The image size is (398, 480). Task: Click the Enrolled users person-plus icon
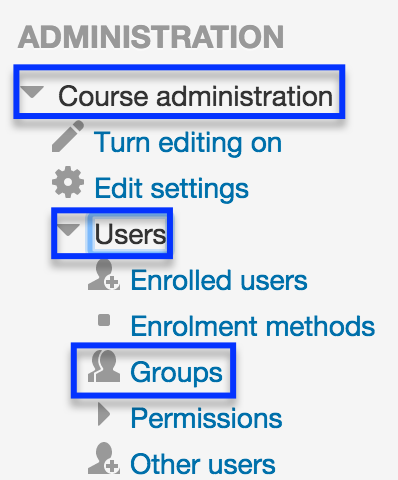[x=104, y=275]
